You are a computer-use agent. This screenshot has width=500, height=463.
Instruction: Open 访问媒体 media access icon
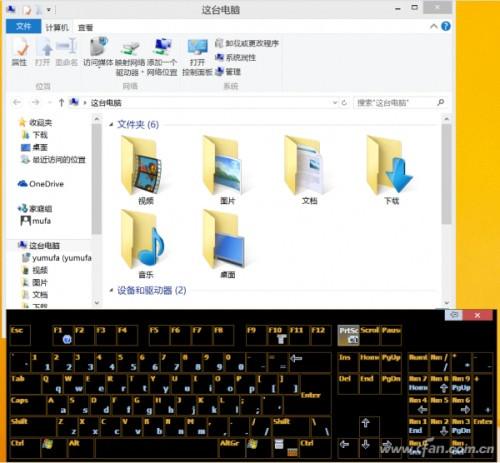point(98,52)
